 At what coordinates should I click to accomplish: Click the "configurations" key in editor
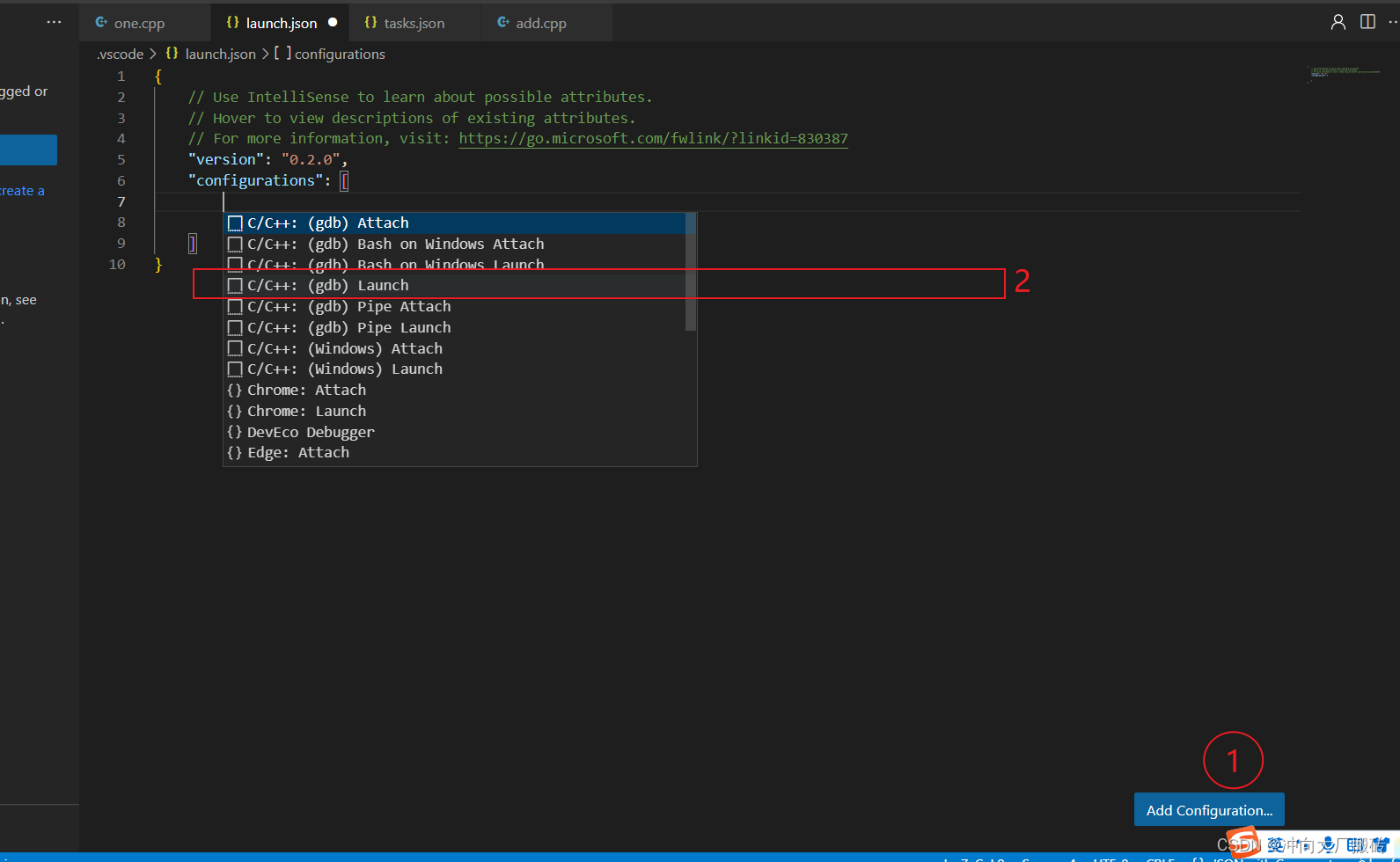pos(255,181)
